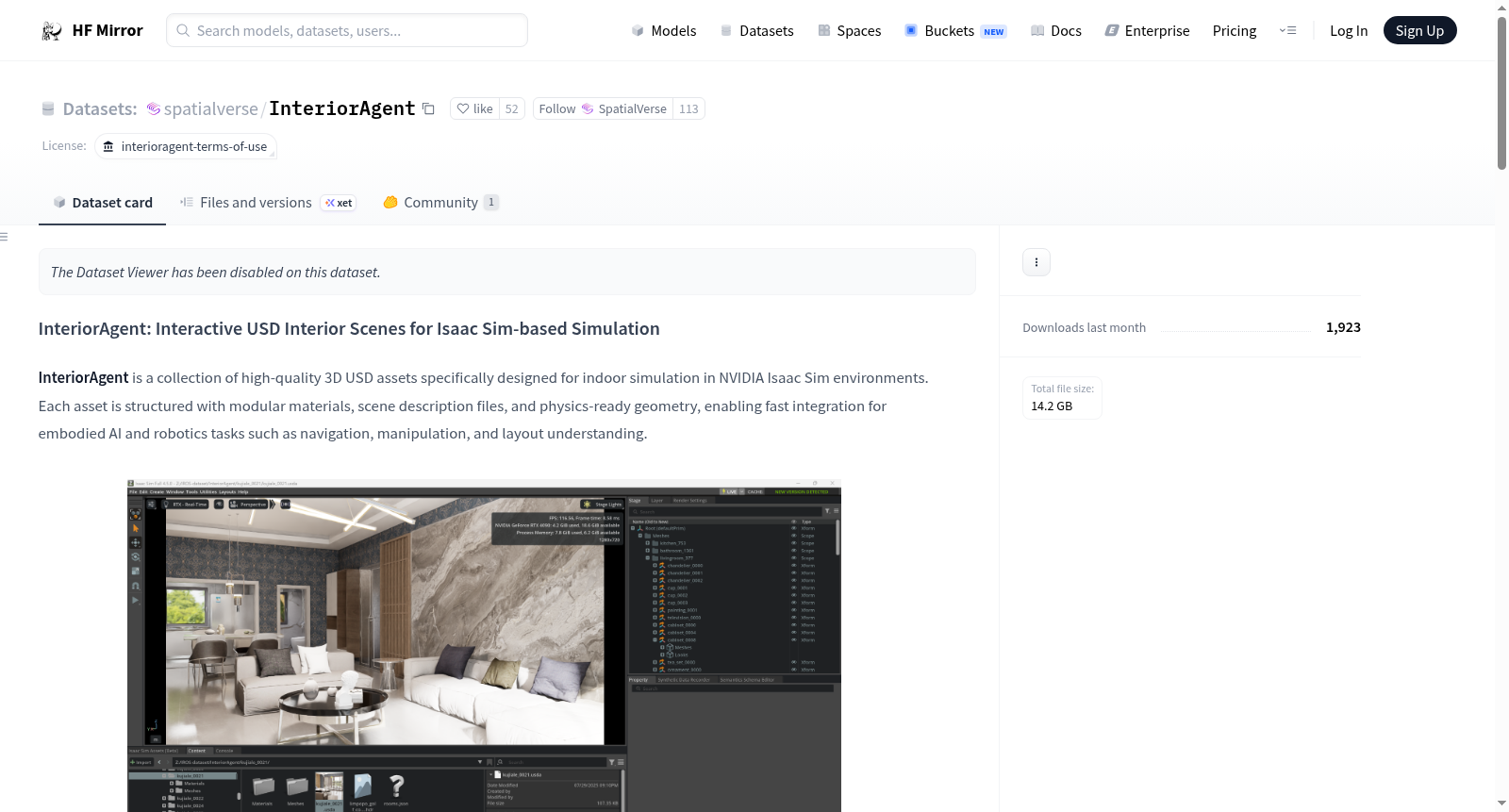Focus the search models input field

tap(347, 30)
